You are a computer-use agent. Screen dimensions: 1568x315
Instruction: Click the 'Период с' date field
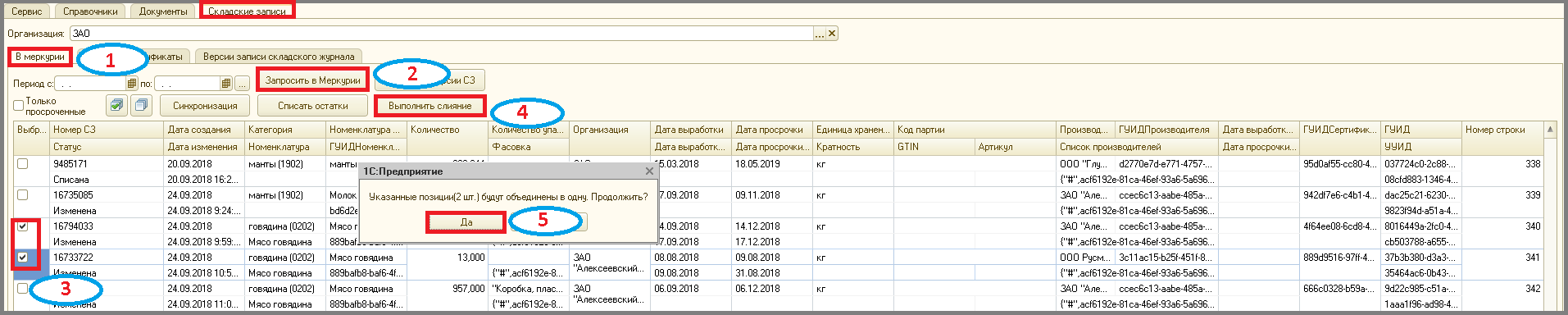tap(90, 84)
